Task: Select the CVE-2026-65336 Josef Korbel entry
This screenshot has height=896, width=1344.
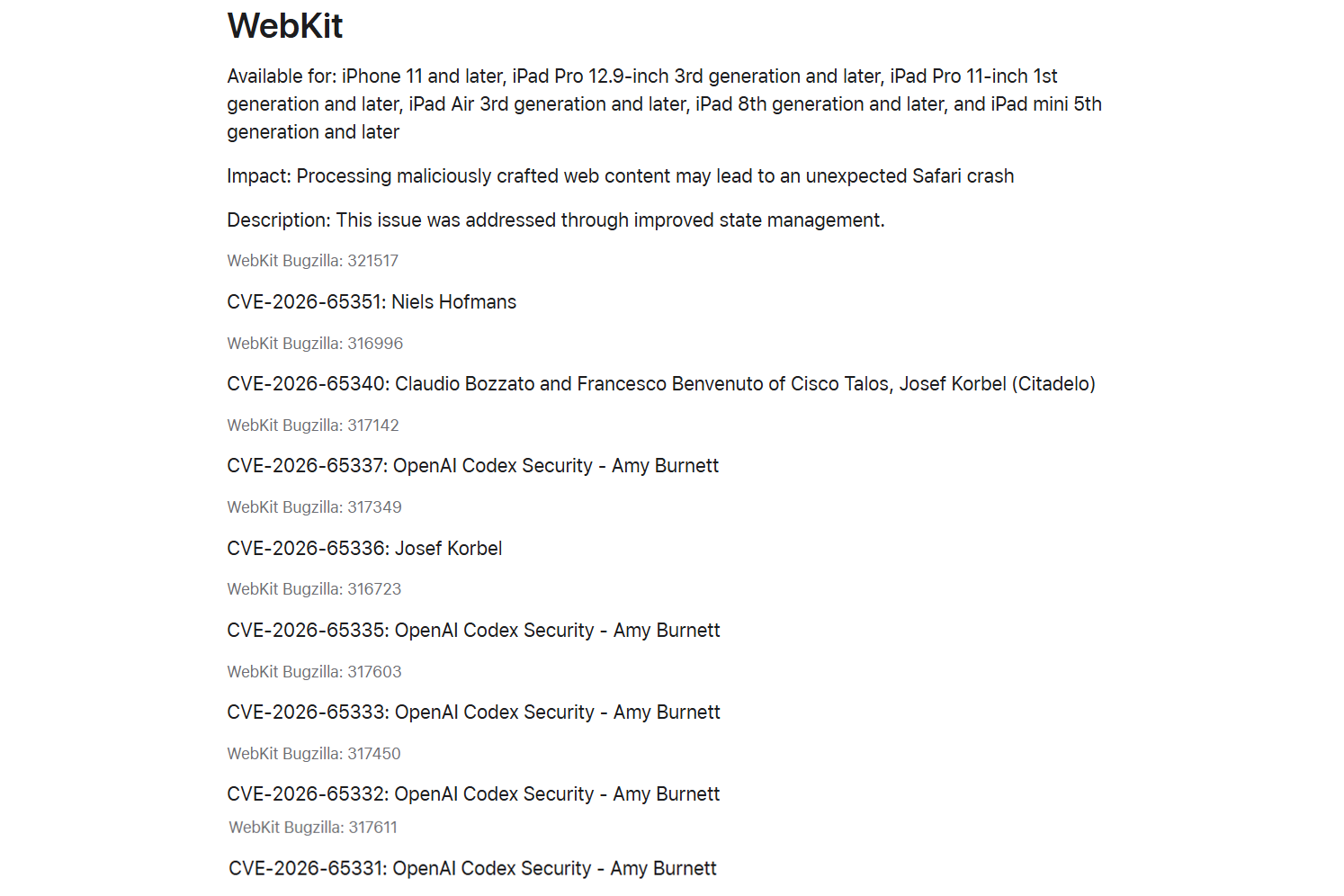Action: tap(364, 549)
